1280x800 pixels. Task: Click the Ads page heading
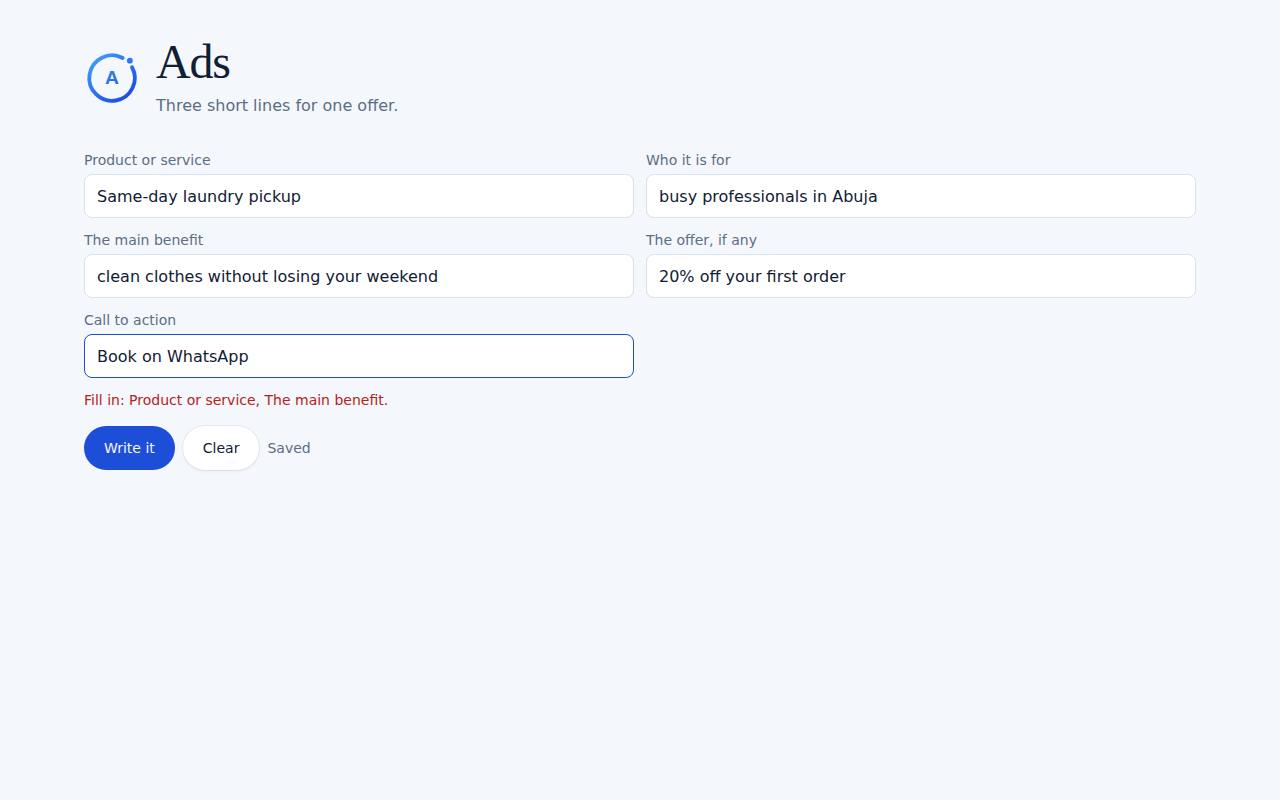click(193, 62)
